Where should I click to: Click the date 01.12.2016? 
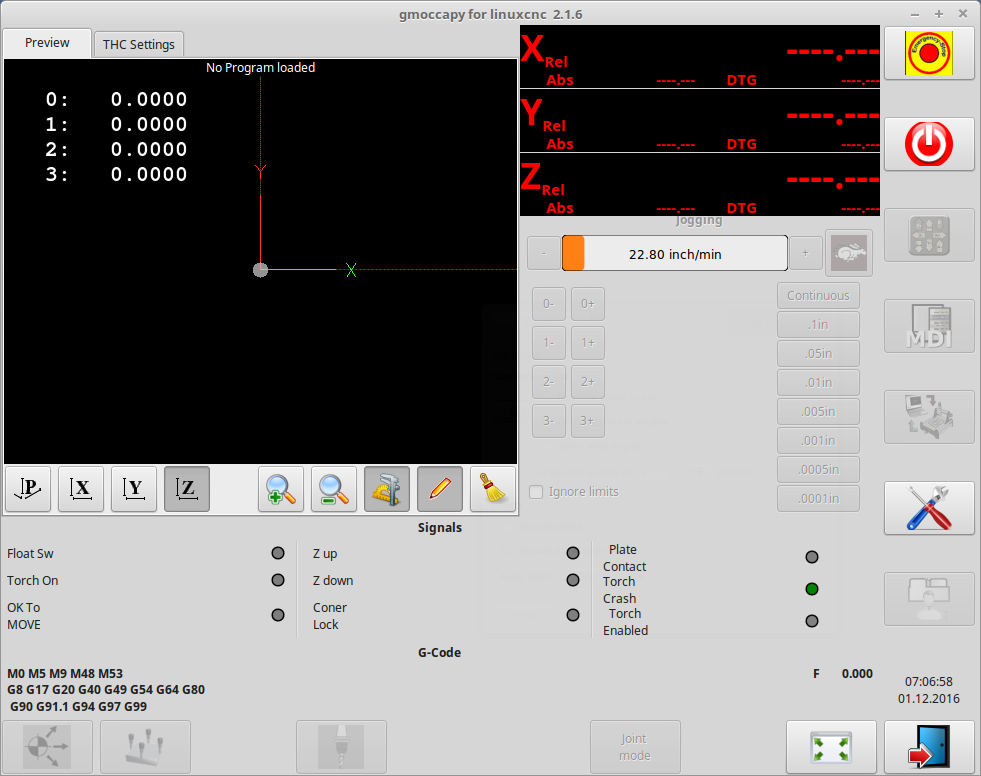(x=928, y=698)
